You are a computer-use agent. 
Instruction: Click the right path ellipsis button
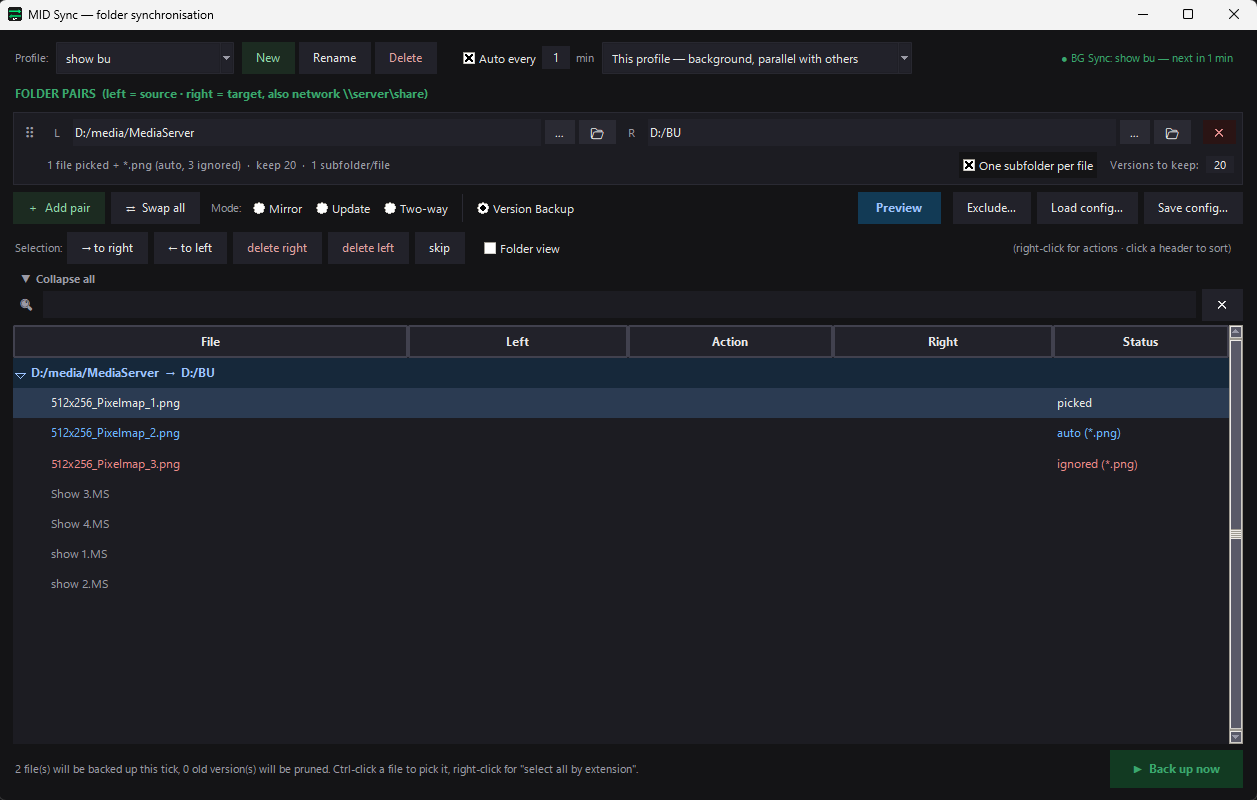[x=1134, y=133]
